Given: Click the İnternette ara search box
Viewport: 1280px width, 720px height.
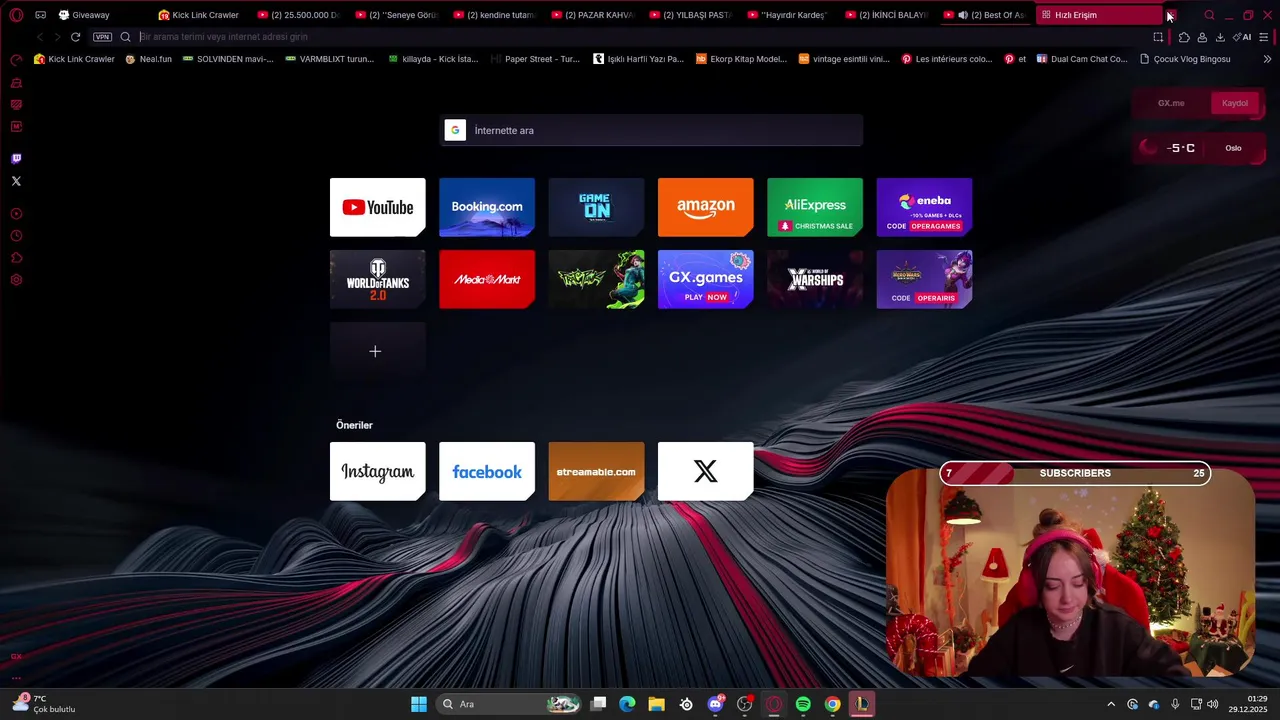Looking at the screenshot, I should (652, 130).
